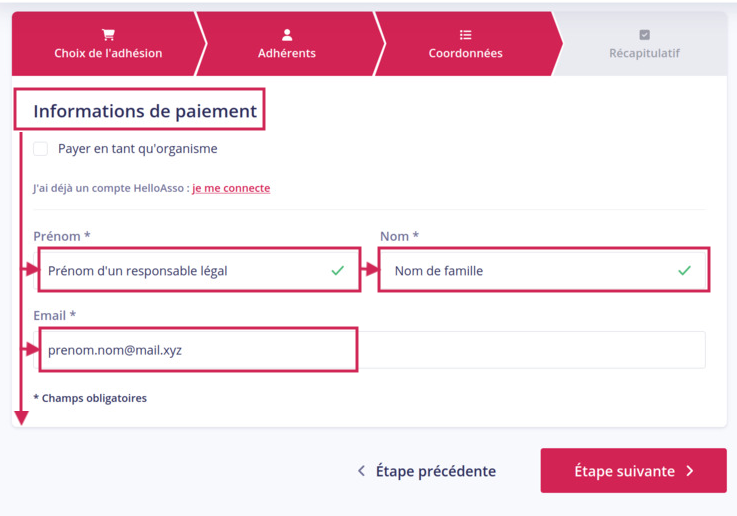Select the Coordonnées step label

(x=465, y=53)
